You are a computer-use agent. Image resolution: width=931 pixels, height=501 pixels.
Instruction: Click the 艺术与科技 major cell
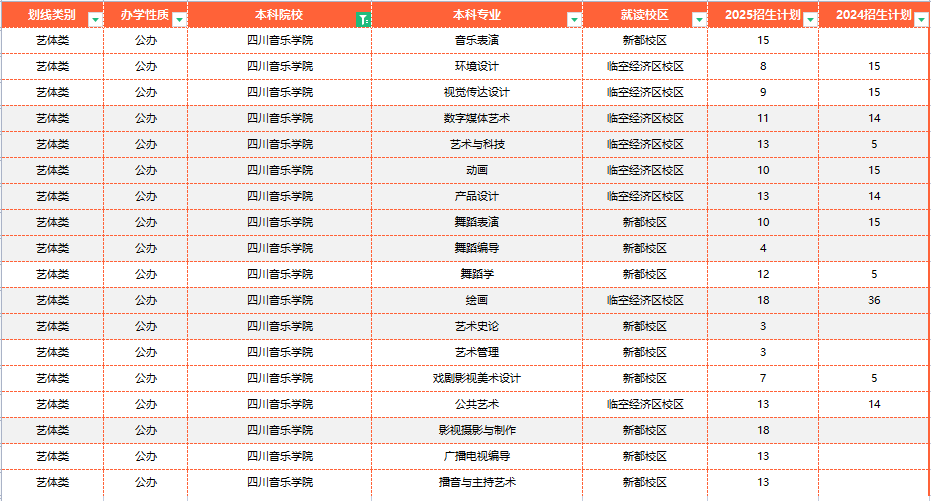point(477,144)
